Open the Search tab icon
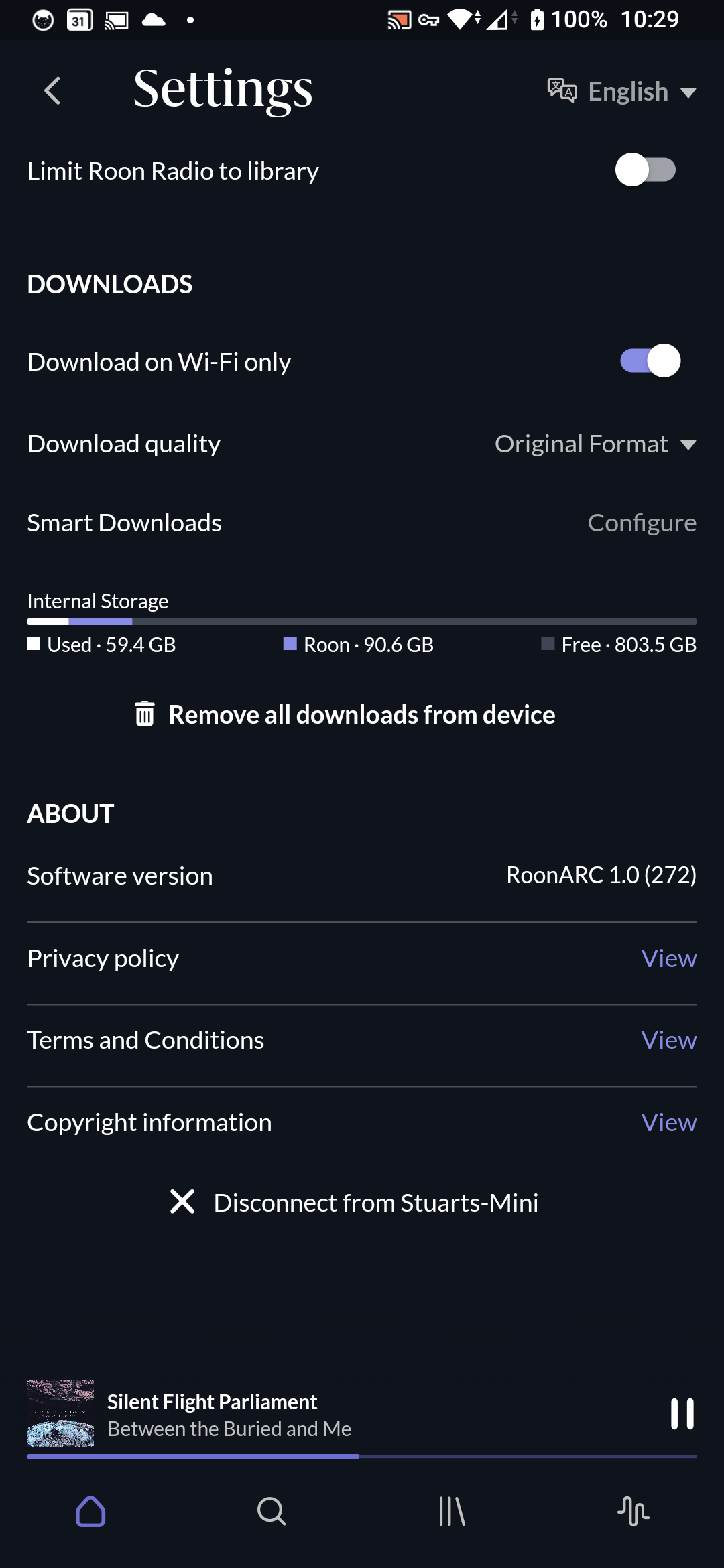724x1568 pixels. 271,1511
